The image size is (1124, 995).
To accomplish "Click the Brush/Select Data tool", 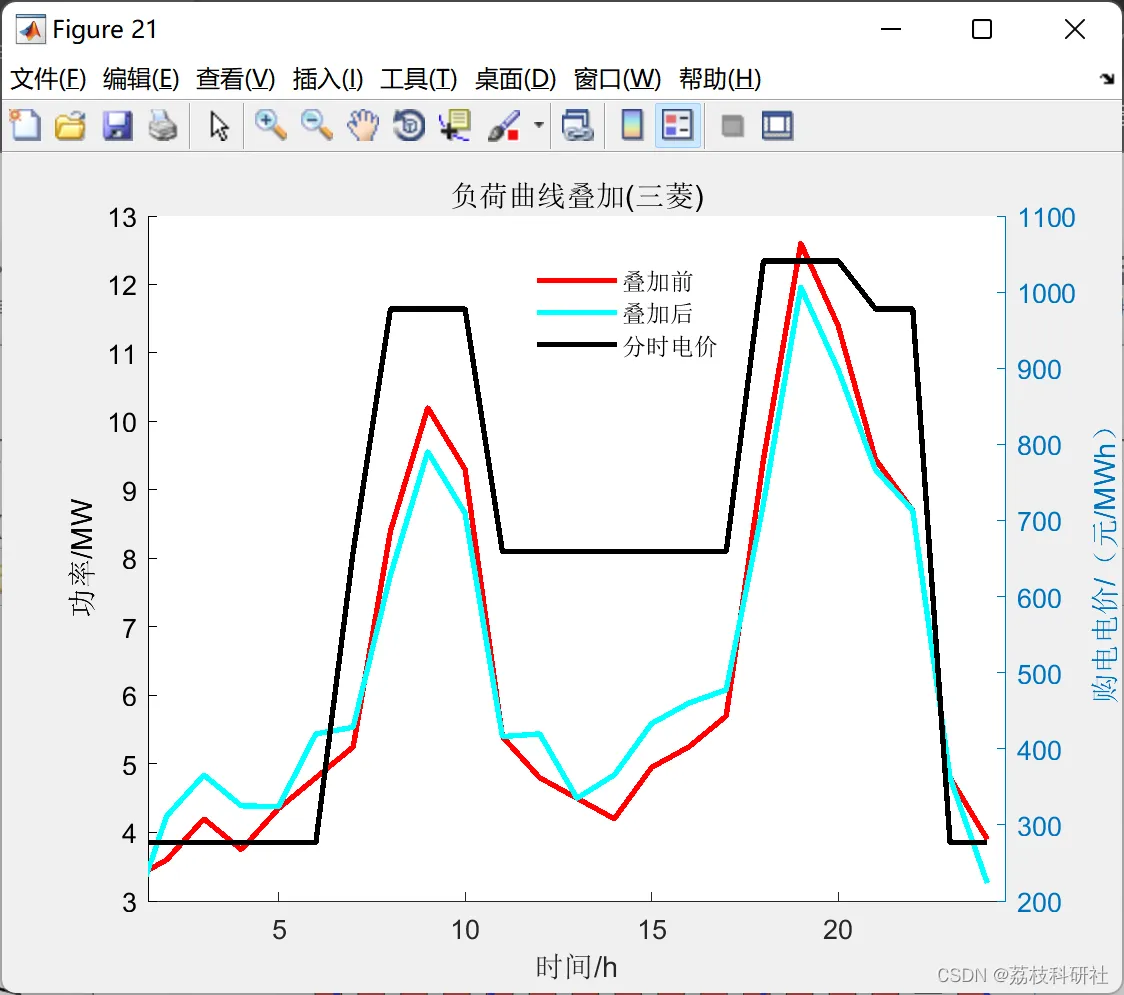I will tap(505, 125).
